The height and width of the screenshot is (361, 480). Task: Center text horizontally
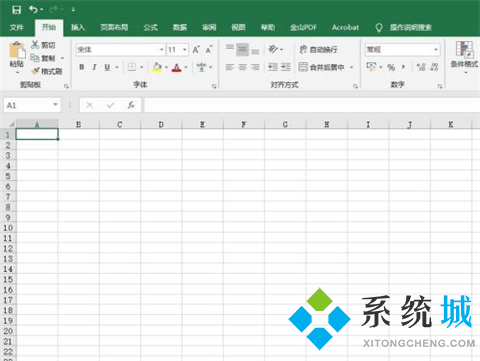click(243, 67)
